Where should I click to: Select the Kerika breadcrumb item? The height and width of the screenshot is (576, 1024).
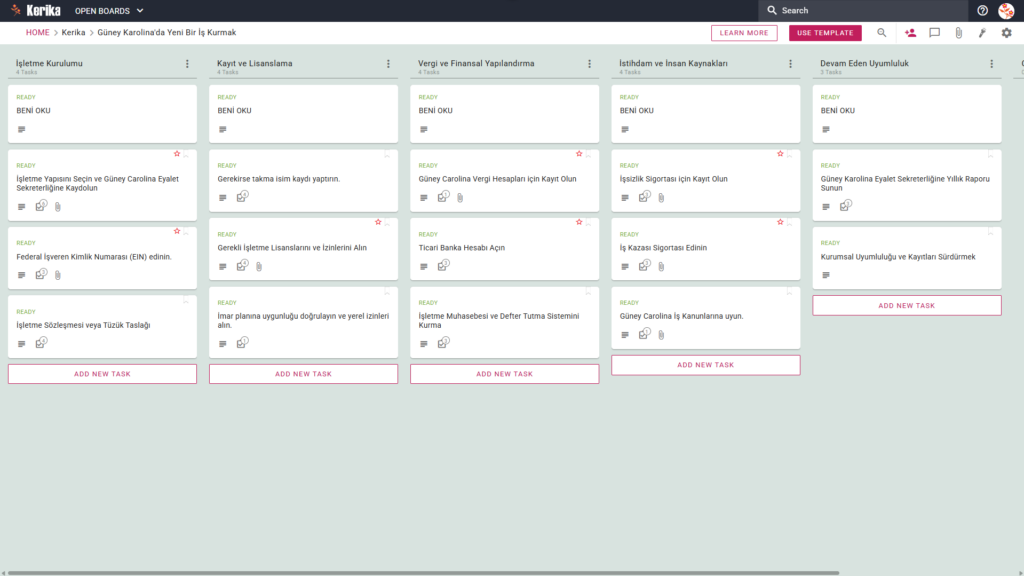73,33
